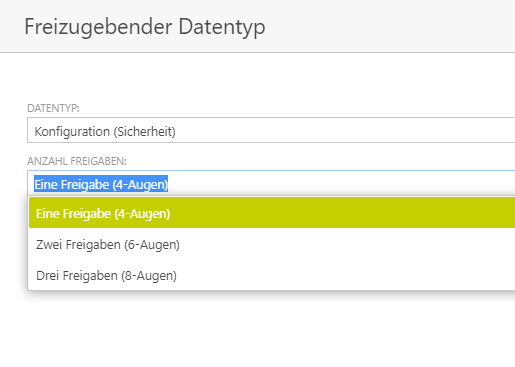Click the blank row right of Drei Freigaben (8-Augen)
Screen dimensions: 515x367
pos(346,275)
